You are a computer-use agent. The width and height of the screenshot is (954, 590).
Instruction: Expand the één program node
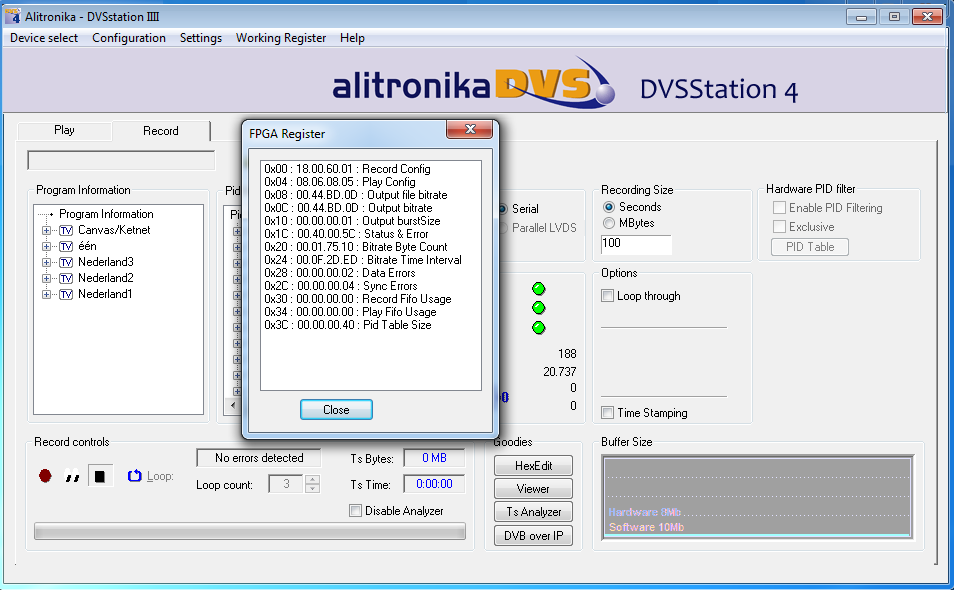pos(46,246)
